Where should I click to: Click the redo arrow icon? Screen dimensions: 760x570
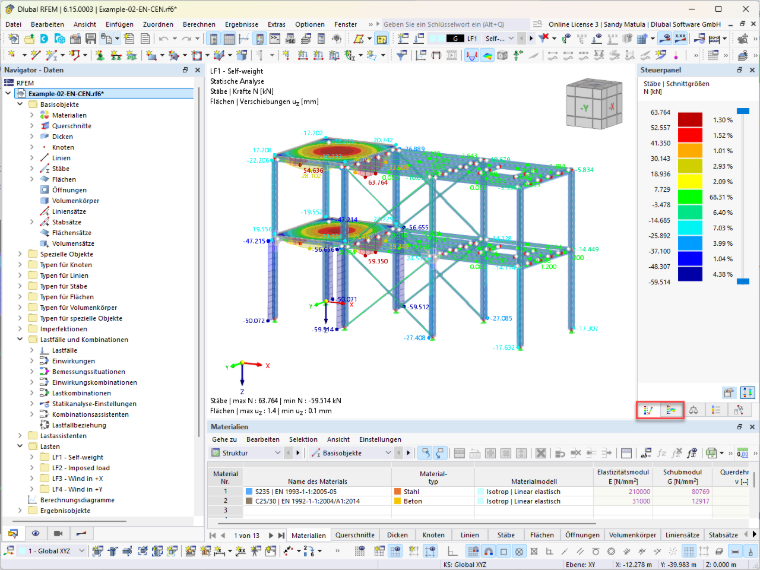tap(187, 38)
